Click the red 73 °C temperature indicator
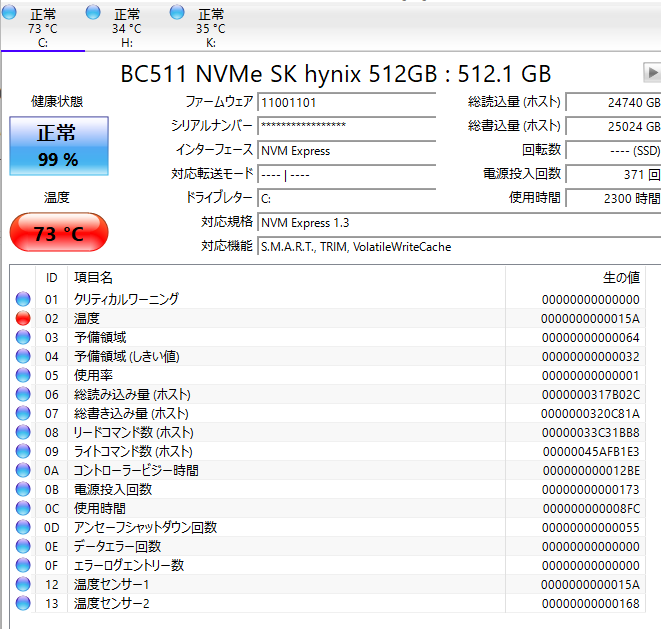This screenshot has width=661, height=629. (x=58, y=234)
